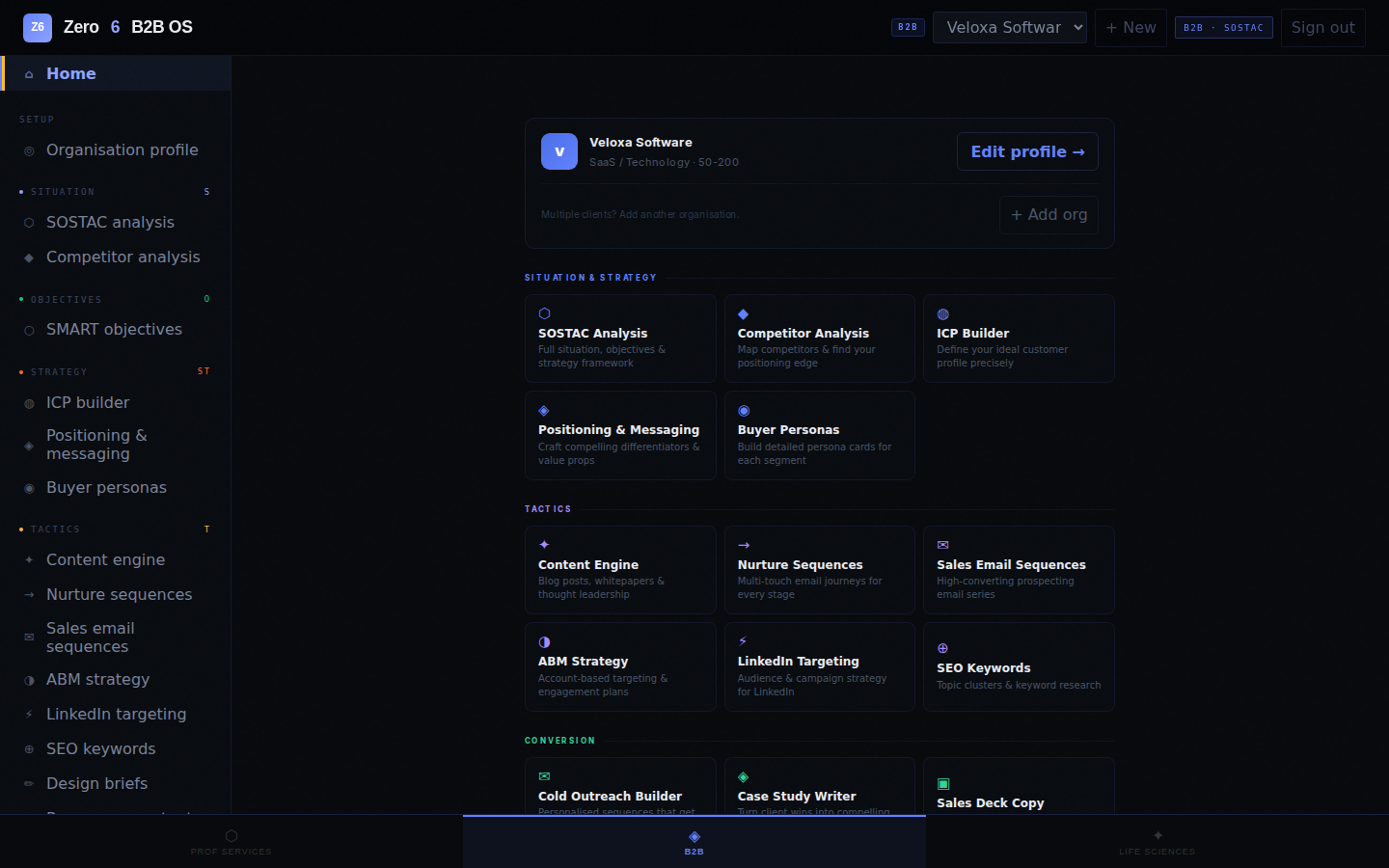Select Home in the sidebar
Screen dimensions: 1389x868
point(116,73)
